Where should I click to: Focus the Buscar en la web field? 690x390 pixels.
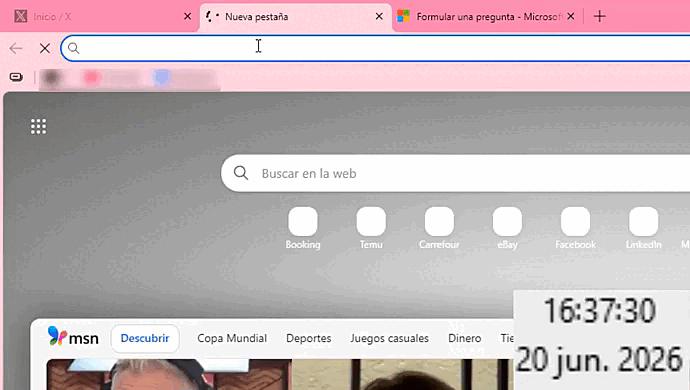pos(455,173)
